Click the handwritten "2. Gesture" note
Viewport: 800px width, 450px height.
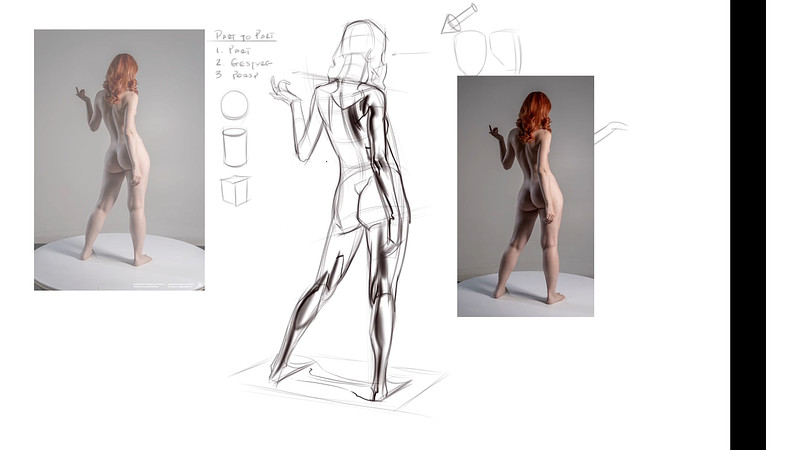point(243,63)
